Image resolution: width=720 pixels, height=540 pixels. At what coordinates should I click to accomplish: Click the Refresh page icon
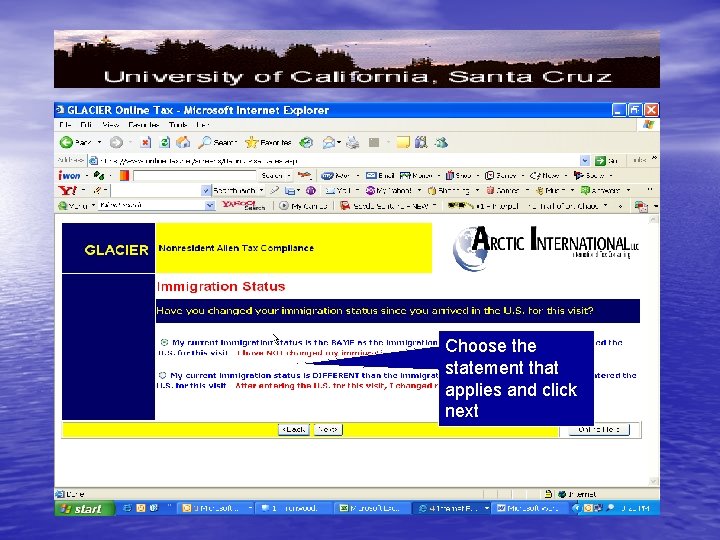click(164, 142)
